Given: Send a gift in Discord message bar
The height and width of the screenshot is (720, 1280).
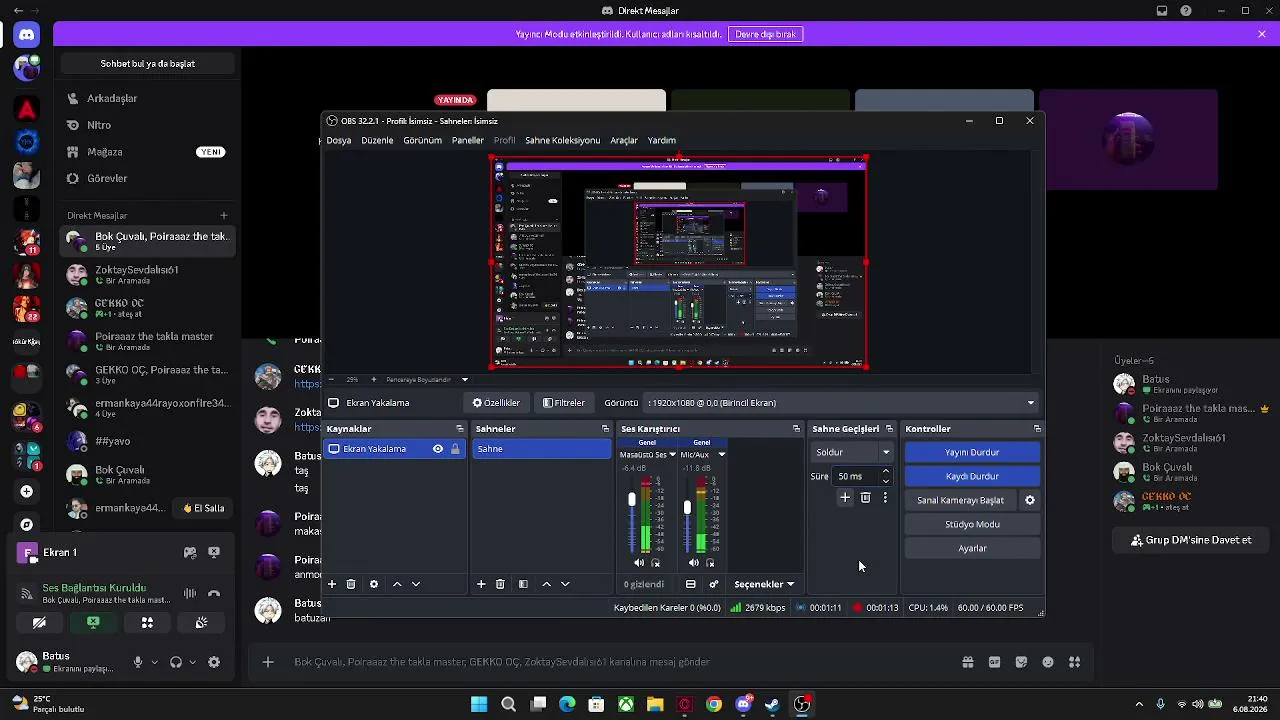Looking at the screenshot, I should pos(967,662).
